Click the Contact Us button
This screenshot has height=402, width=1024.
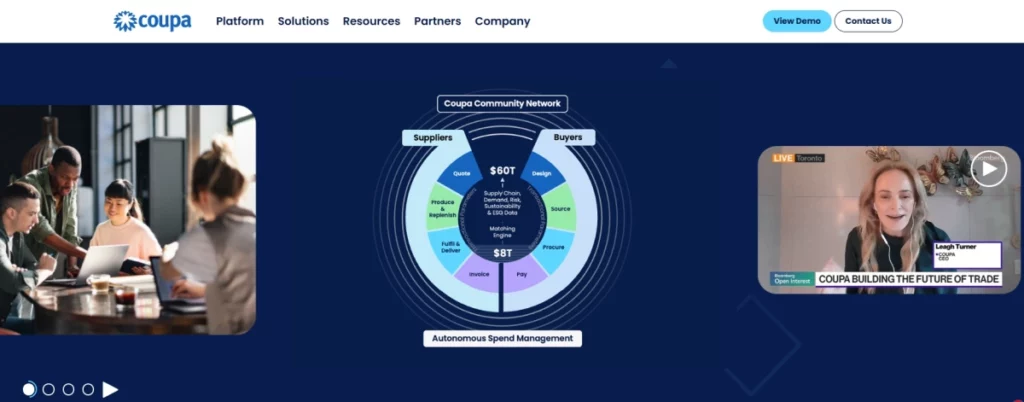click(x=868, y=21)
